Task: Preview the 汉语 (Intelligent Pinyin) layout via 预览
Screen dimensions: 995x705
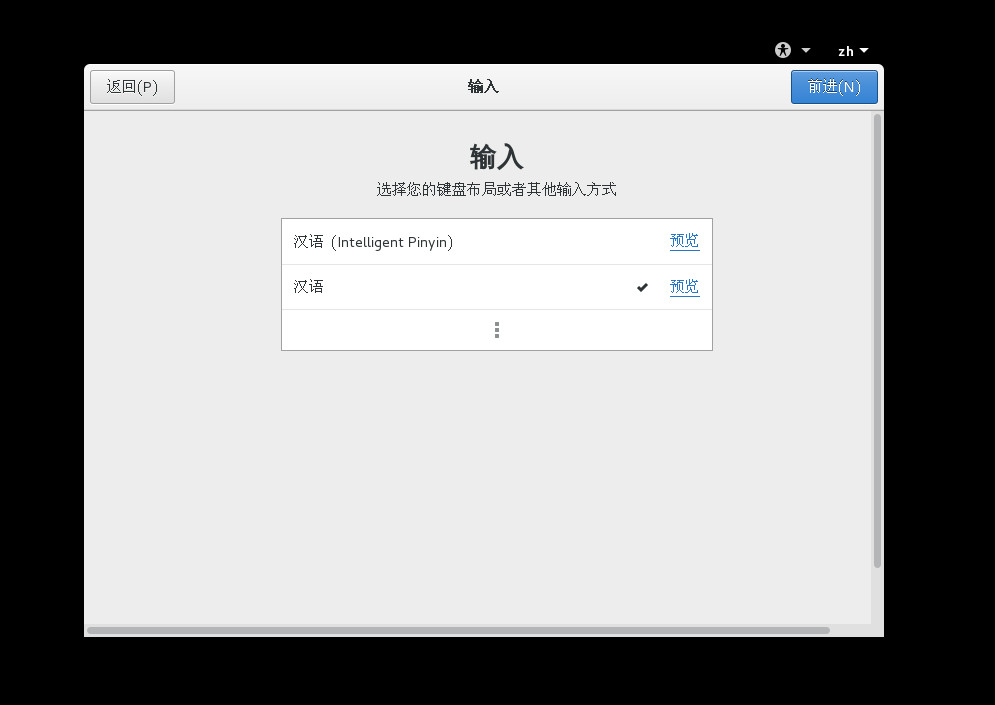Action: [x=684, y=241]
